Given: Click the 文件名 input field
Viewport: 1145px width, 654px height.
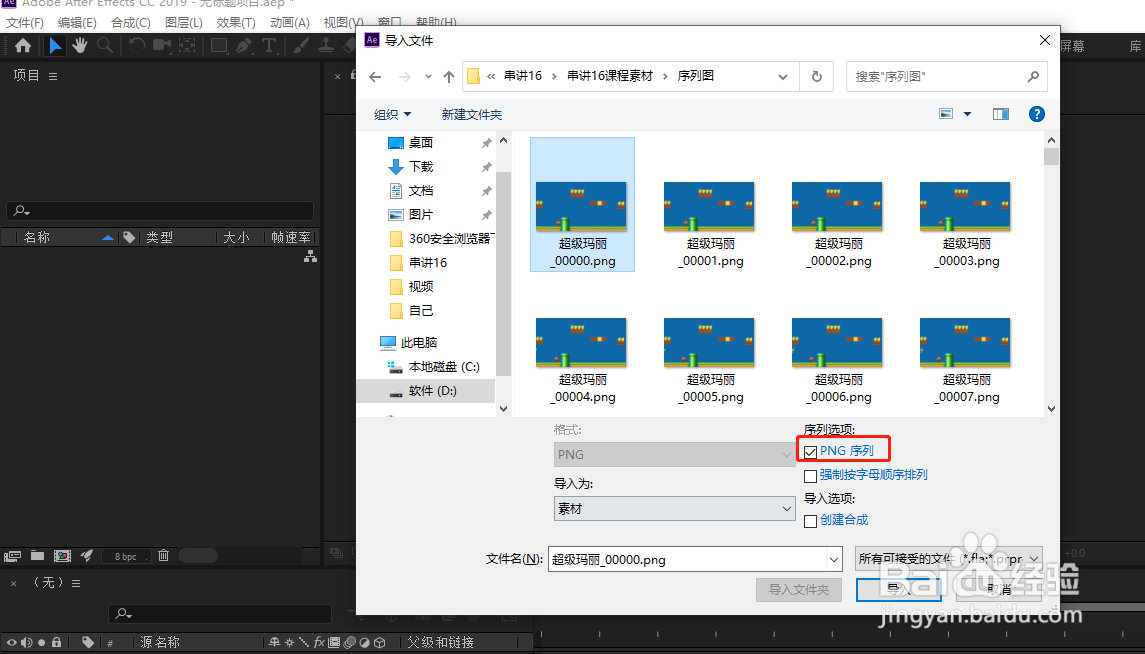Looking at the screenshot, I should (x=688, y=560).
